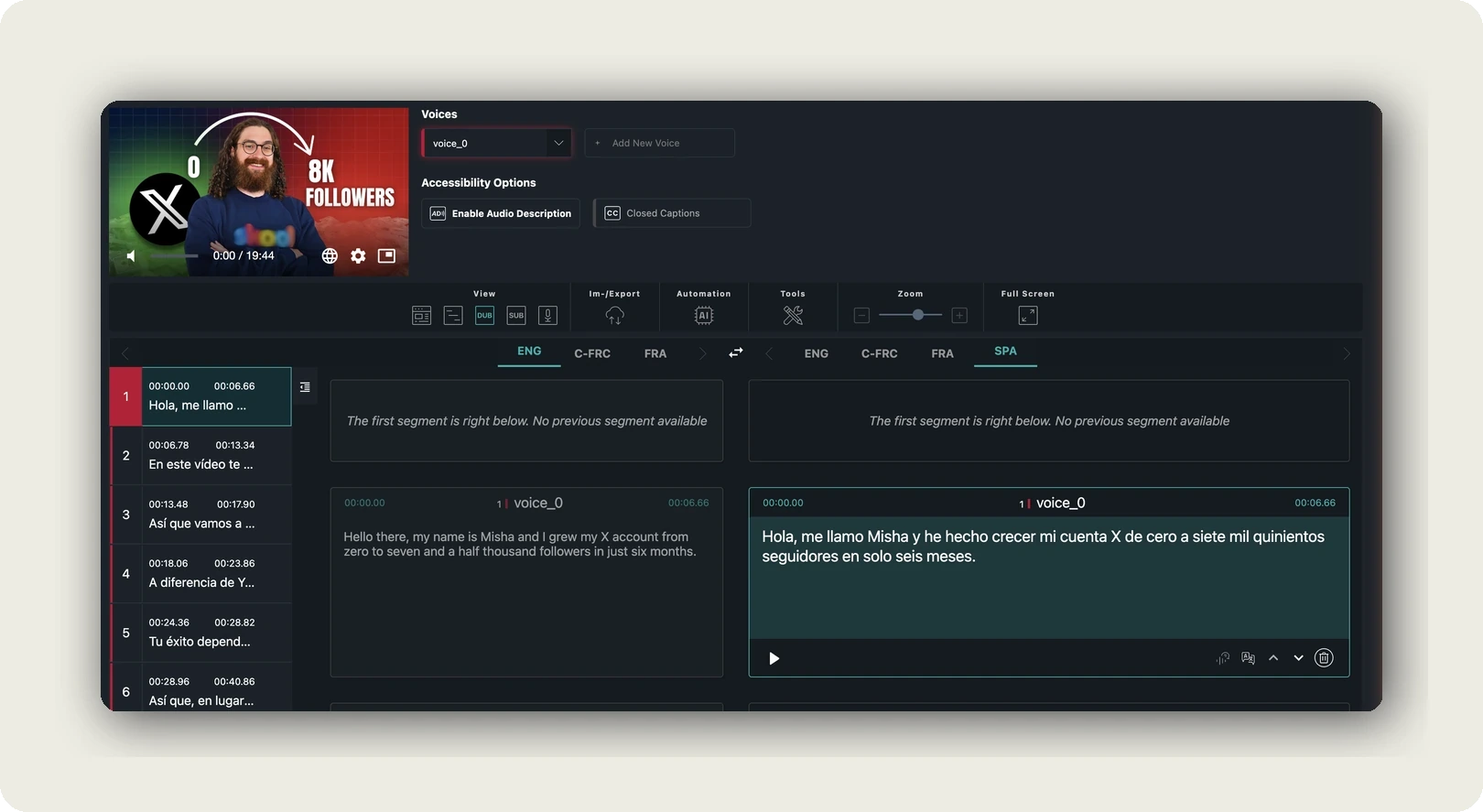Screen dimensions: 1483x812
Task: Select the right ENG language tab
Action: (x=817, y=353)
